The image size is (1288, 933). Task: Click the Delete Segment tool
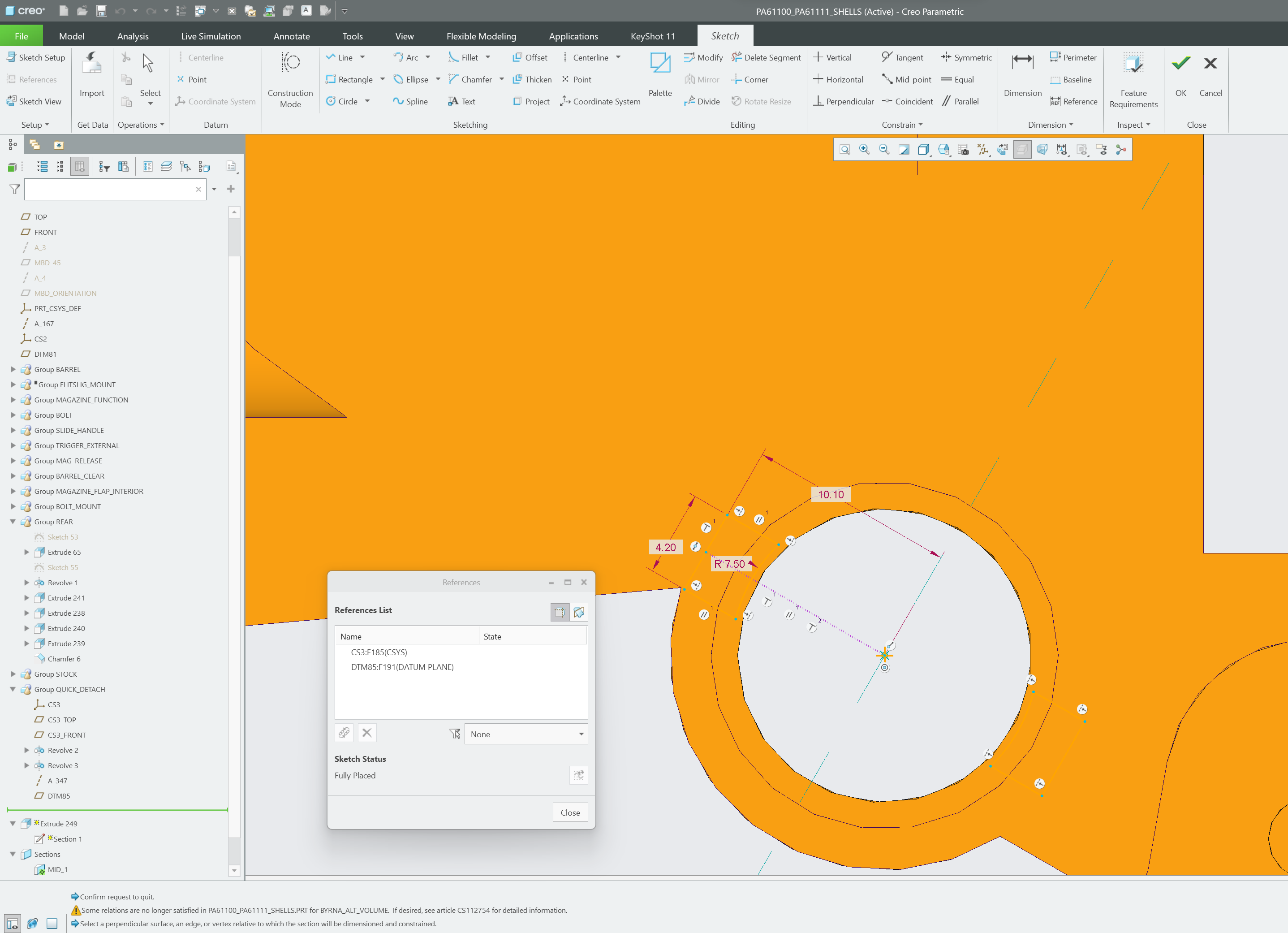coord(766,57)
